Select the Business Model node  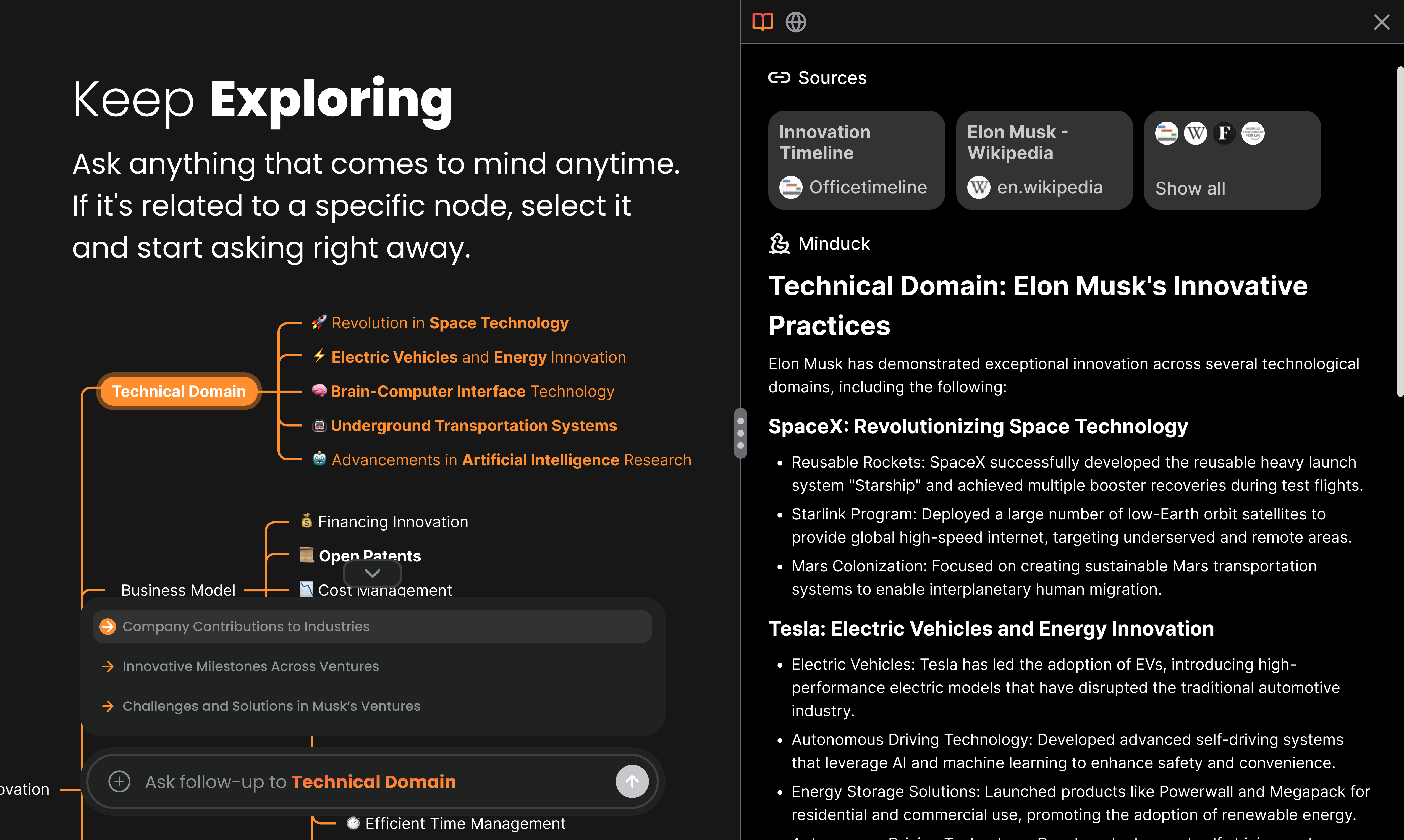(x=178, y=590)
